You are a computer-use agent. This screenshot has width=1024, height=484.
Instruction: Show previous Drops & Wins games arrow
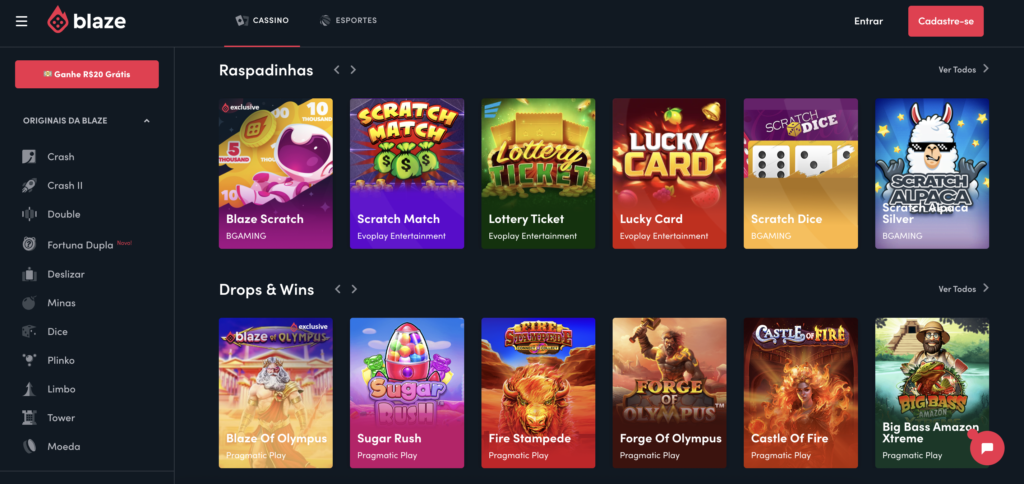[x=337, y=289]
